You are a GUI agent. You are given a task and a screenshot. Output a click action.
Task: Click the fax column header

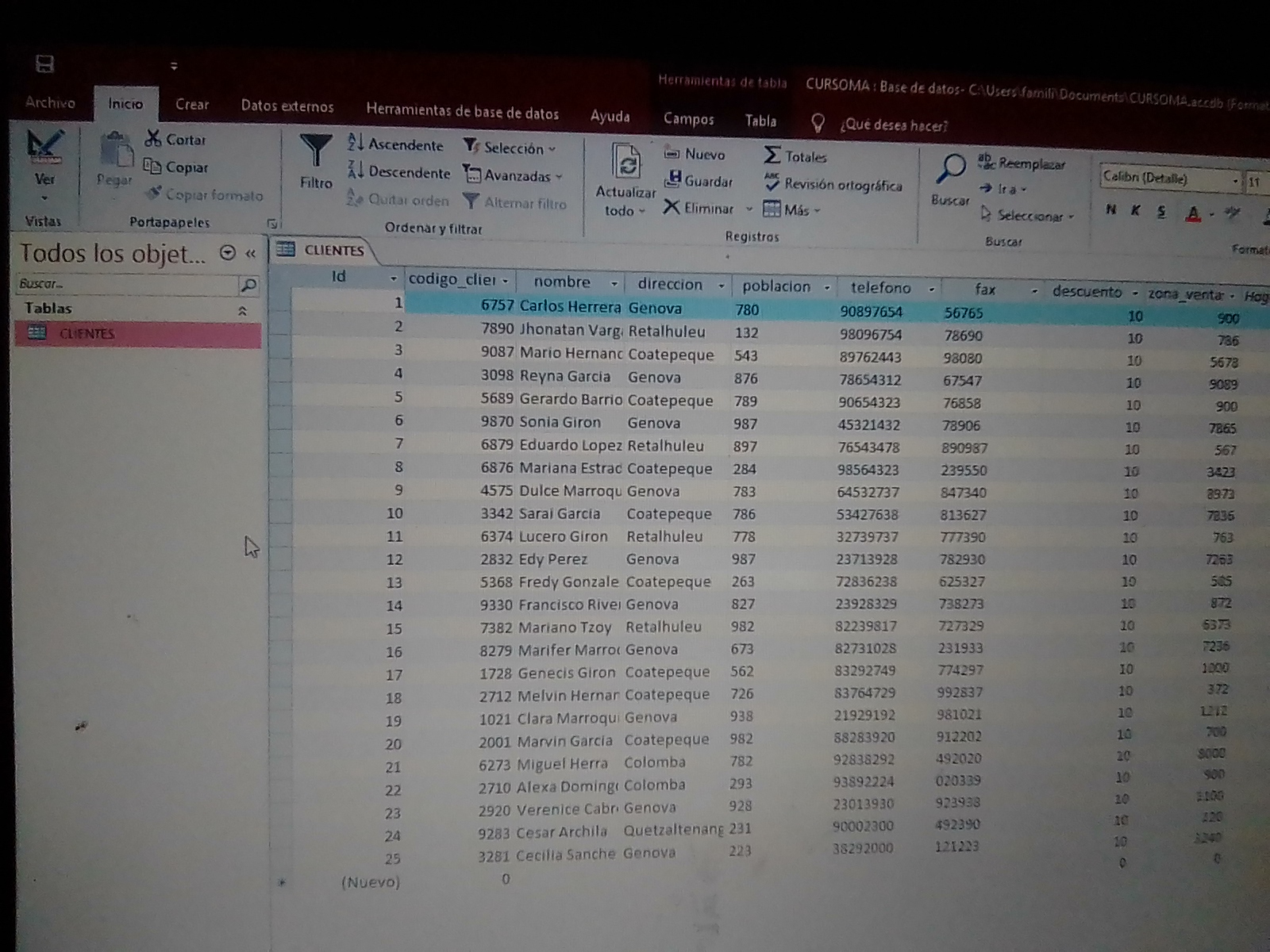985,290
